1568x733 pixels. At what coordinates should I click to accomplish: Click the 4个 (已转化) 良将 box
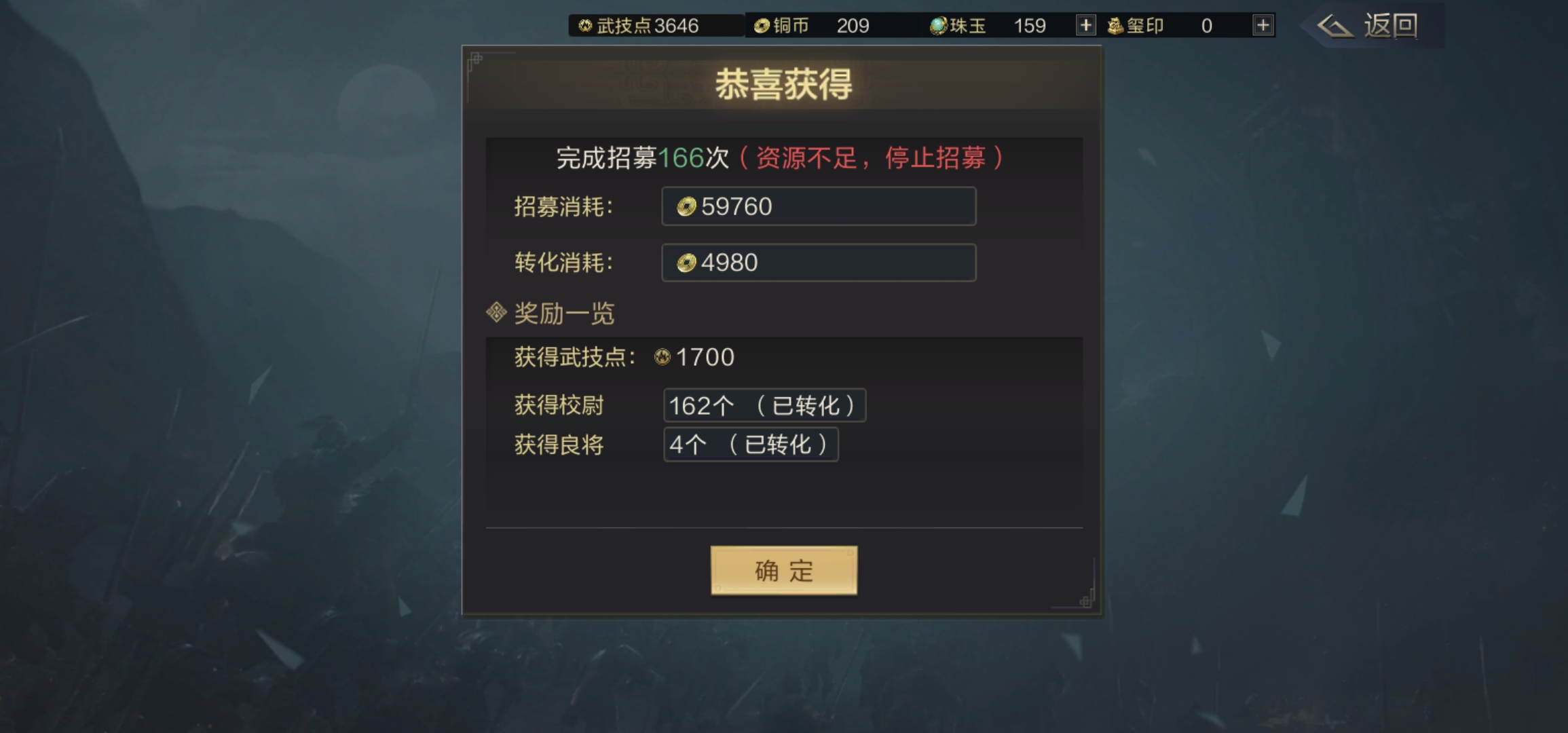tap(751, 445)
